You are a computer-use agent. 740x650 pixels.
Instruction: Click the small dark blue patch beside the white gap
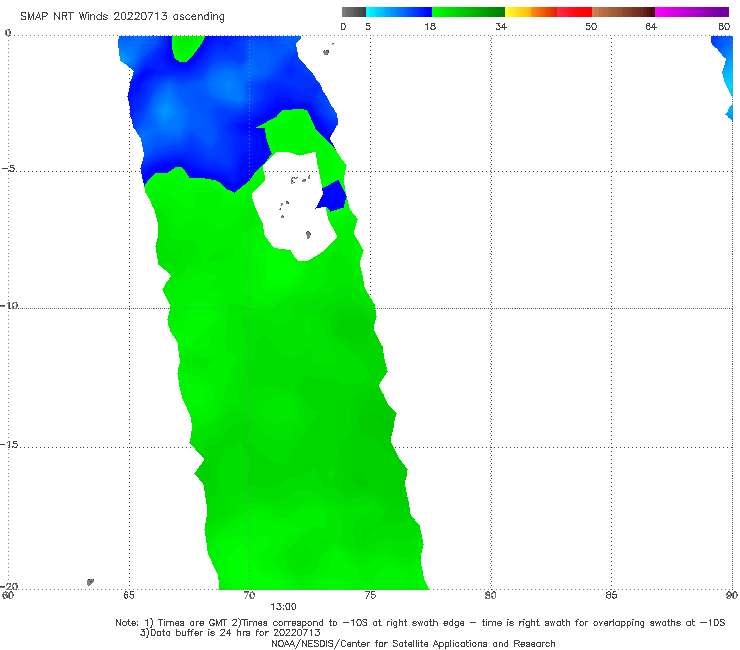332,196
